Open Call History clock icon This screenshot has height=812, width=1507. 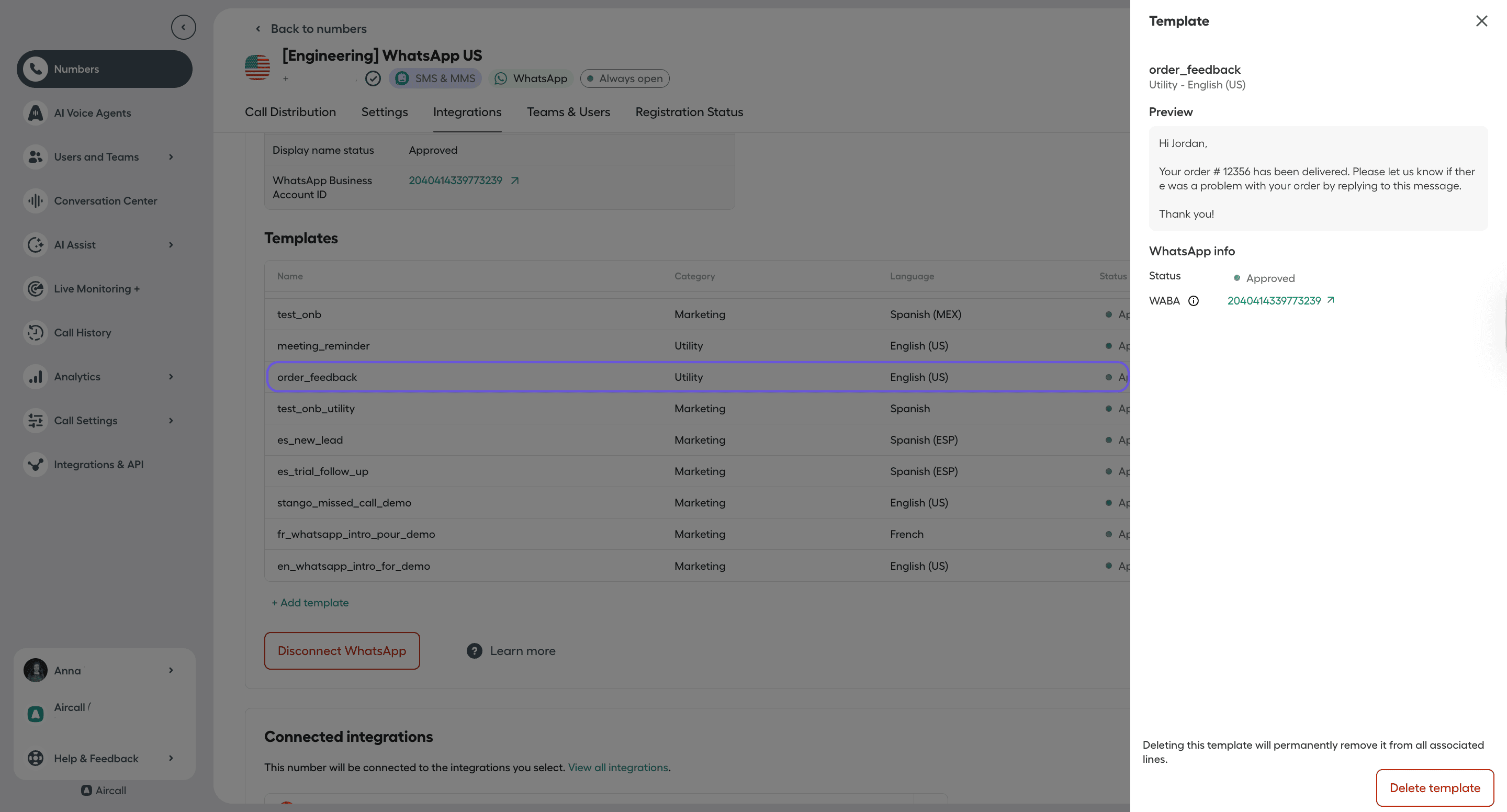pos(36,332)
